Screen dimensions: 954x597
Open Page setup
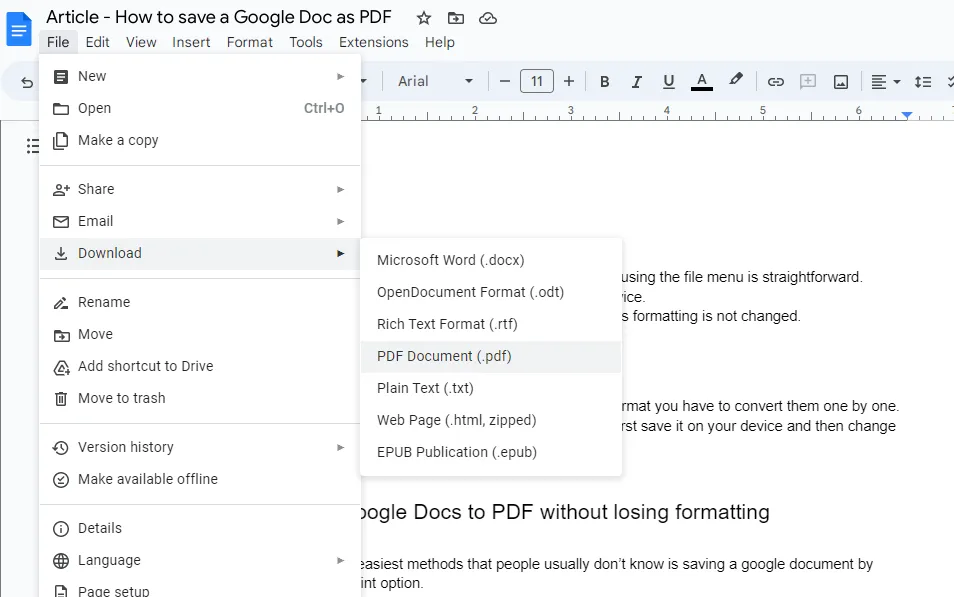(200, 589)
